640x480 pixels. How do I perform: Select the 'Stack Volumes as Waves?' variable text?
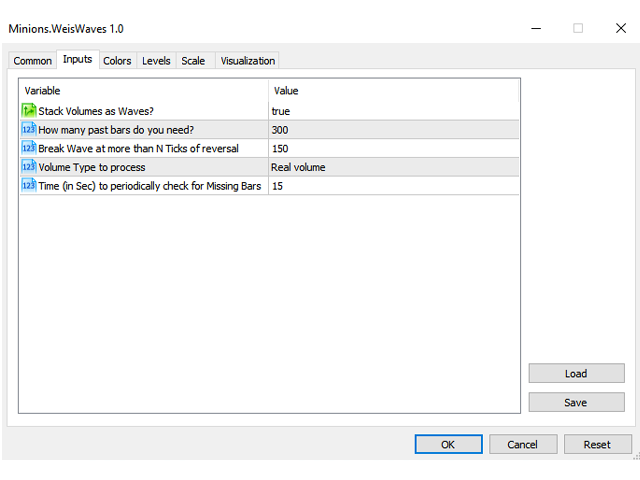point(96,111)
